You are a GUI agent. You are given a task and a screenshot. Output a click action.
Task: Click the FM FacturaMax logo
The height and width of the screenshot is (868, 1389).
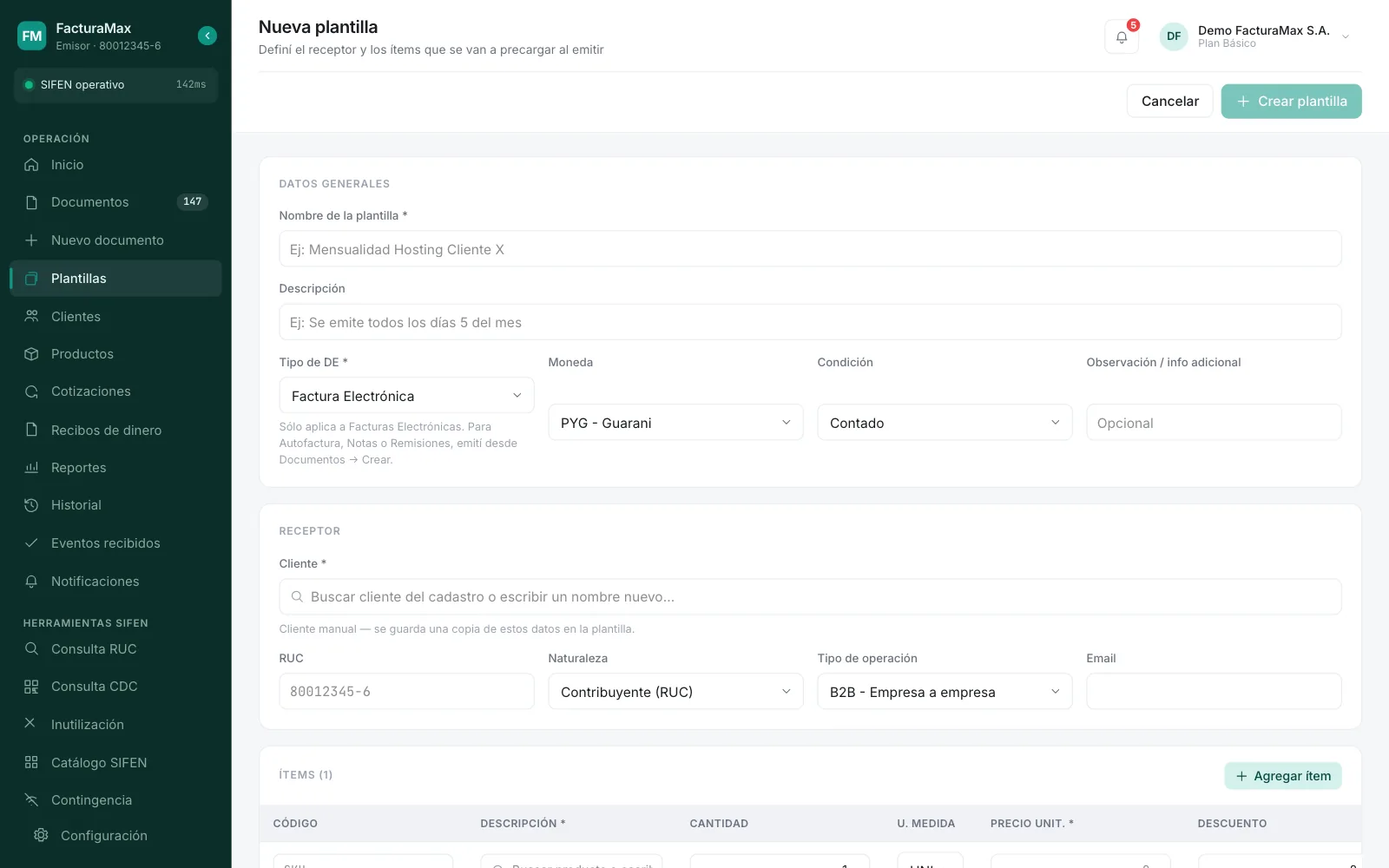(32, 36)
